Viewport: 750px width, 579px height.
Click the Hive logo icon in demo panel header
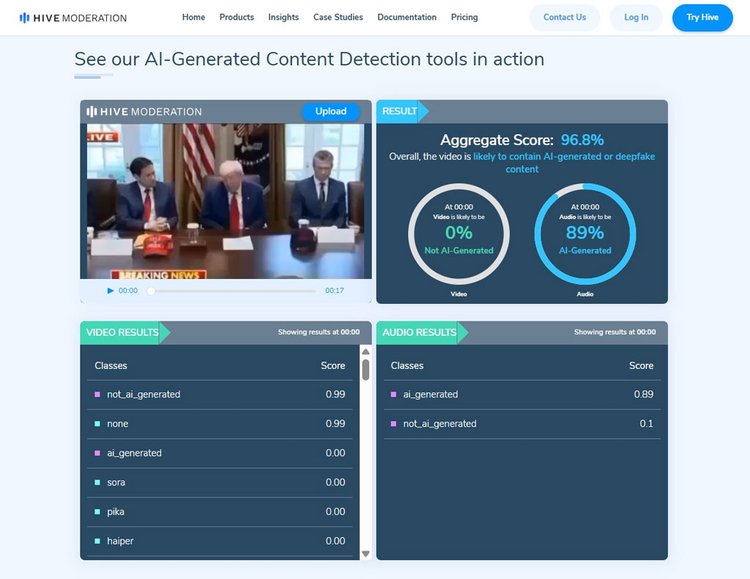(x=91, y=111)
